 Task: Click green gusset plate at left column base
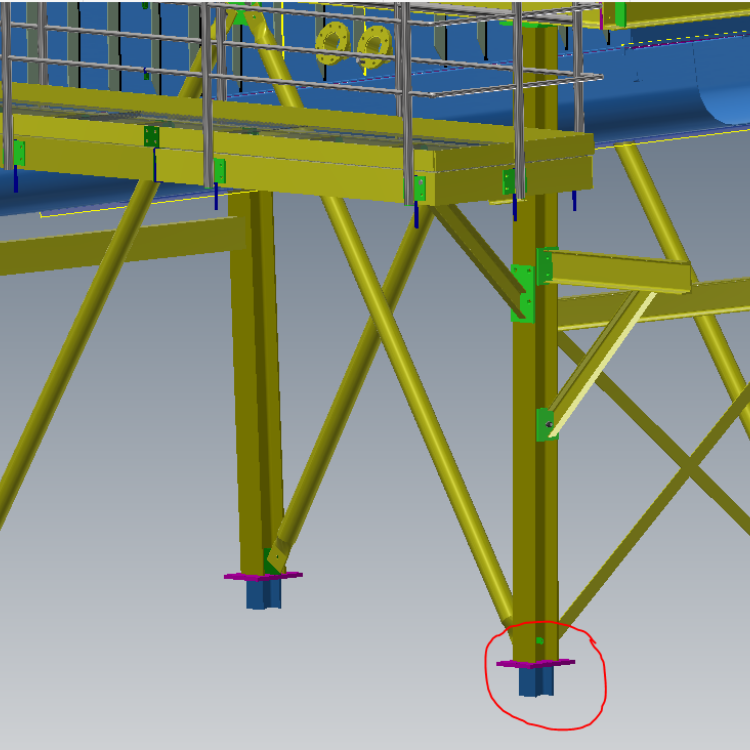(273, 558)
